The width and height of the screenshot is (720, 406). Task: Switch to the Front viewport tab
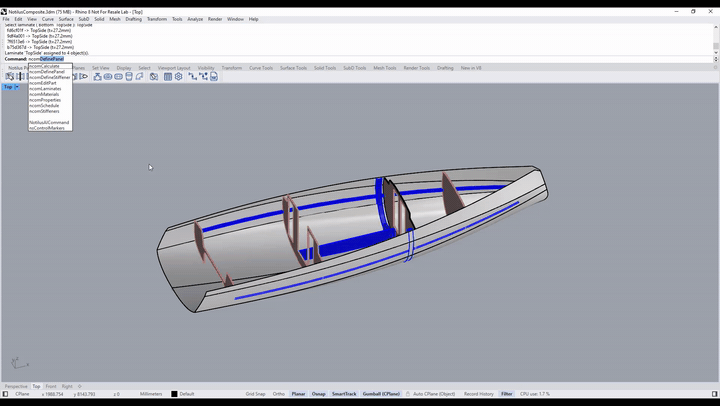click(51, 386)
